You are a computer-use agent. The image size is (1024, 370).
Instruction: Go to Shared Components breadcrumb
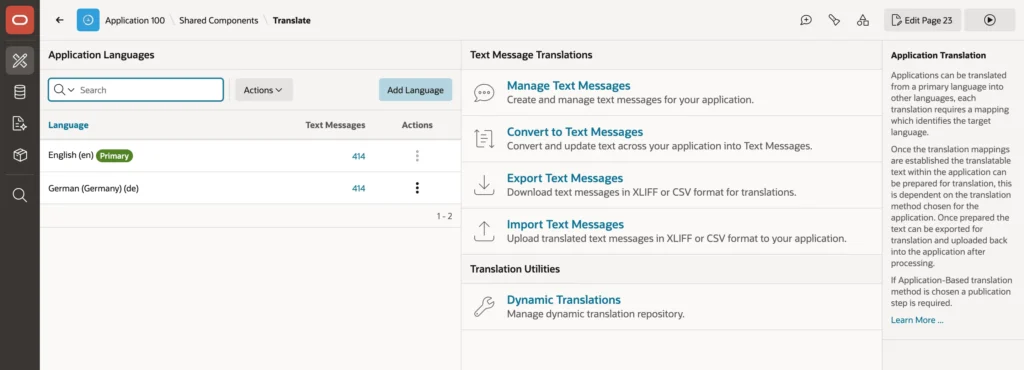219,20
